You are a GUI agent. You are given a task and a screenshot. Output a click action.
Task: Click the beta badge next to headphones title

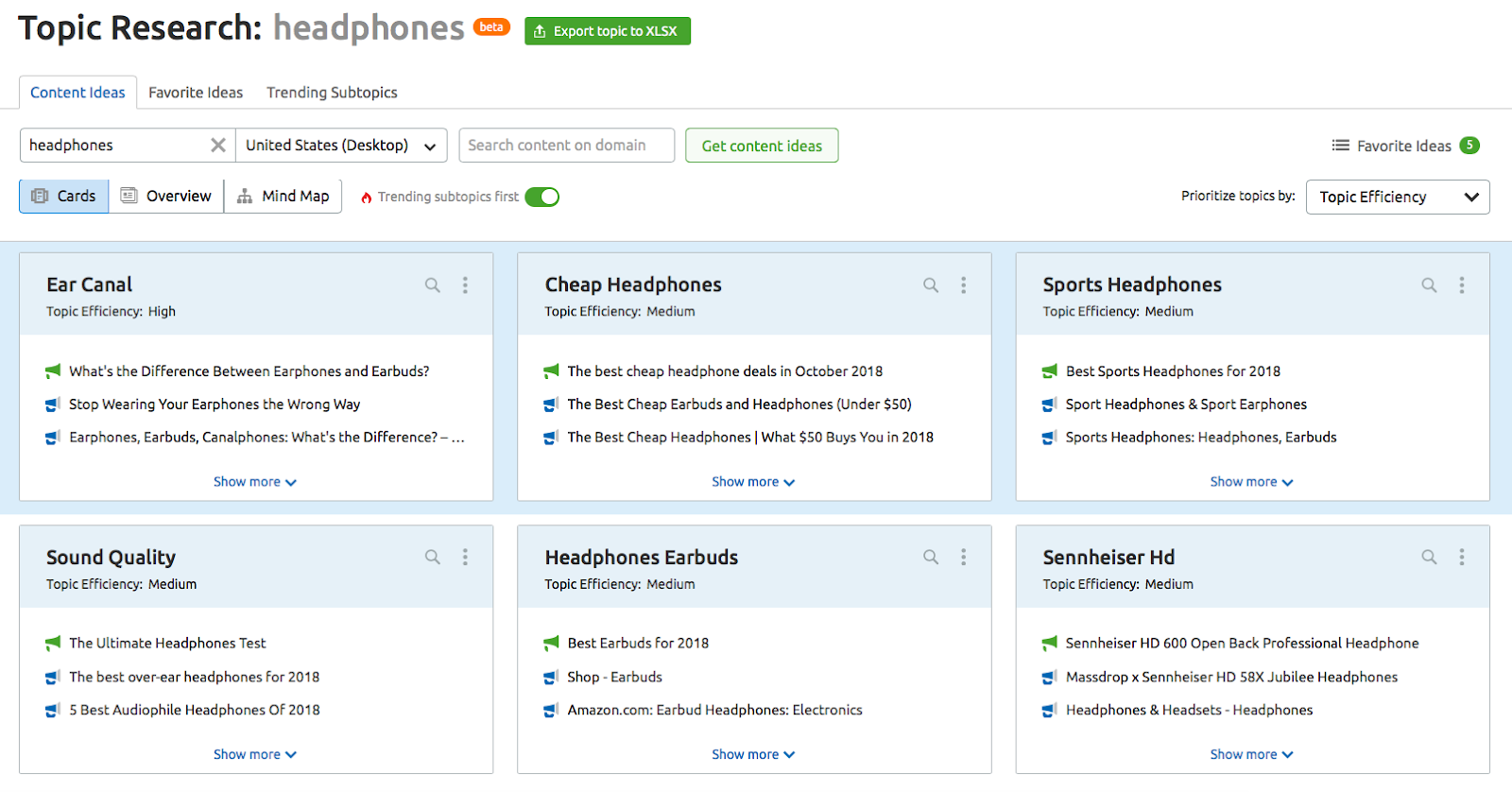pyautogui.click(x=491, y=27)
